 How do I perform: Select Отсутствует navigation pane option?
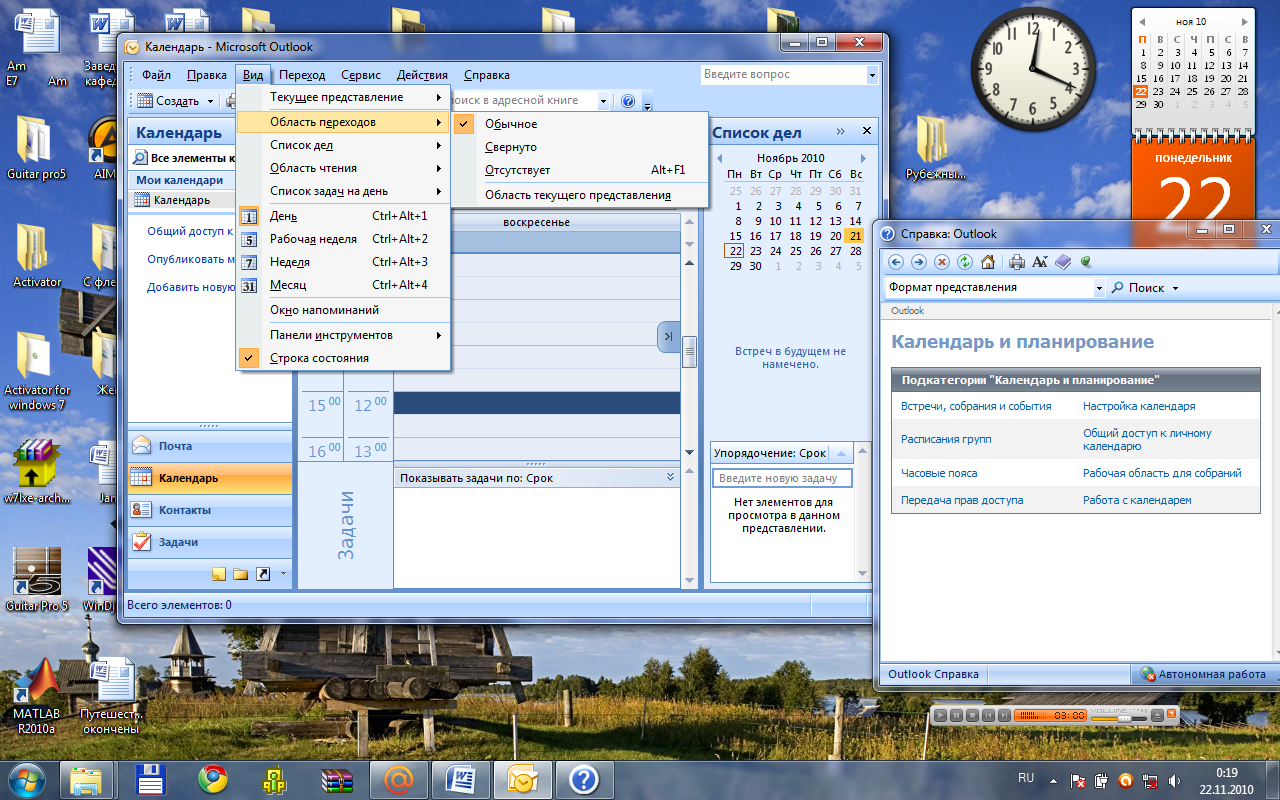(580, 170)
